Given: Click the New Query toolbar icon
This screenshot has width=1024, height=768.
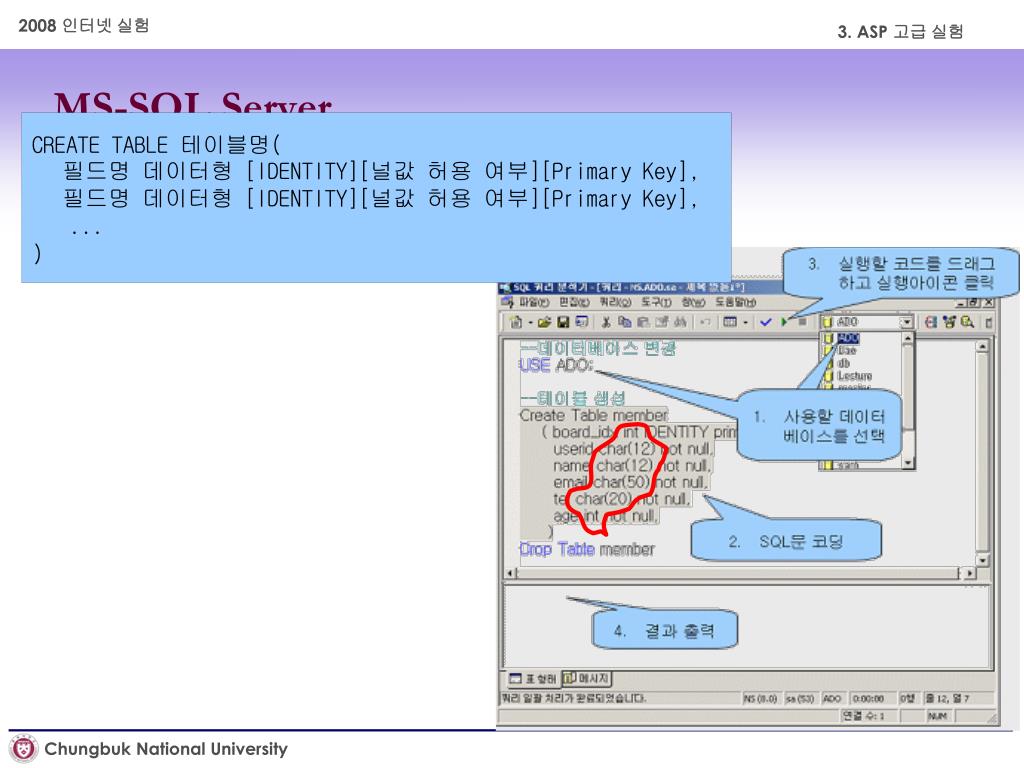Looking at the screenshot, I should (x=515, y=322).
